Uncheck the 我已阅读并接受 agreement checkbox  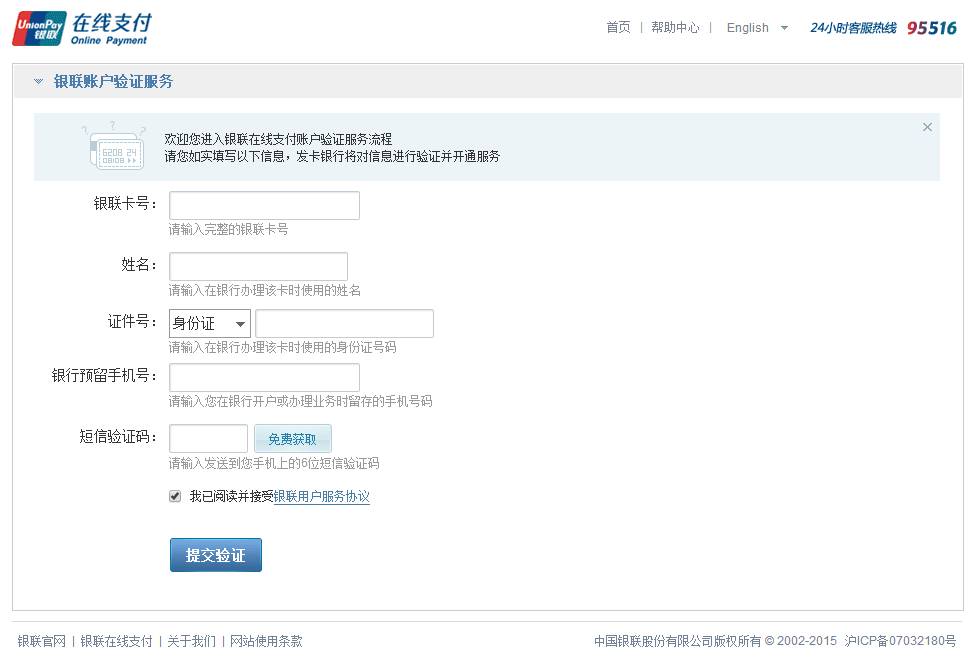point(175,496)
